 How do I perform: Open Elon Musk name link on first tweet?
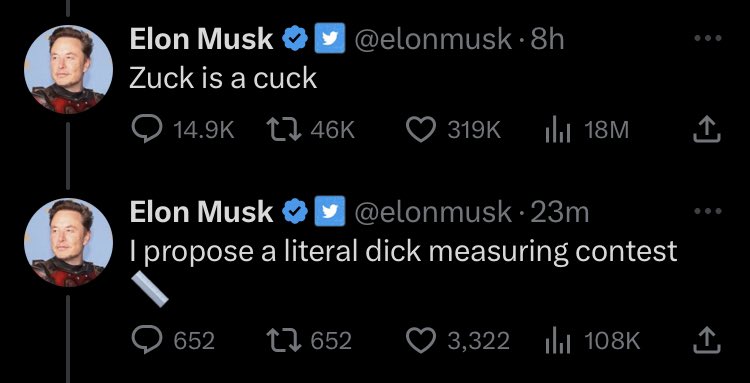[201, 39]
